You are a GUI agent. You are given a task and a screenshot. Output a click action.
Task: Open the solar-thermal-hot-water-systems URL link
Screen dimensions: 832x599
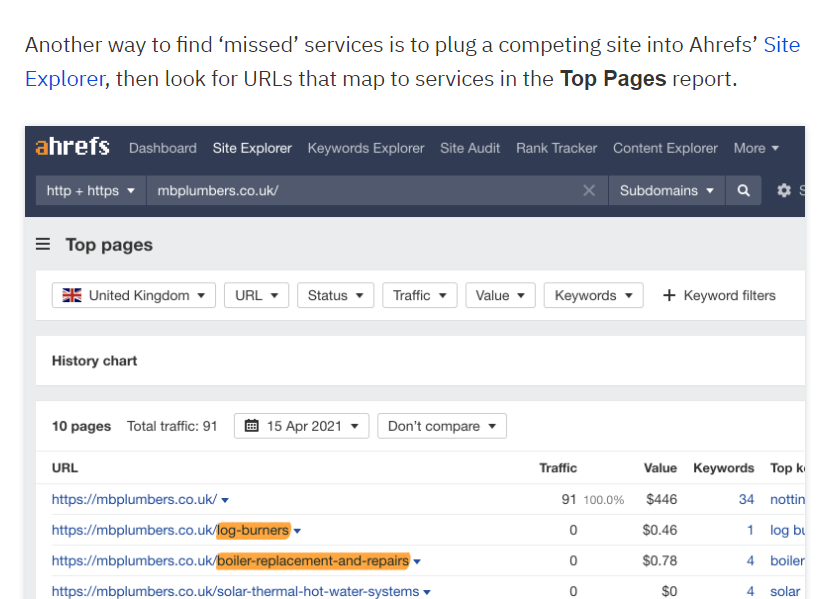pos(235,591)
